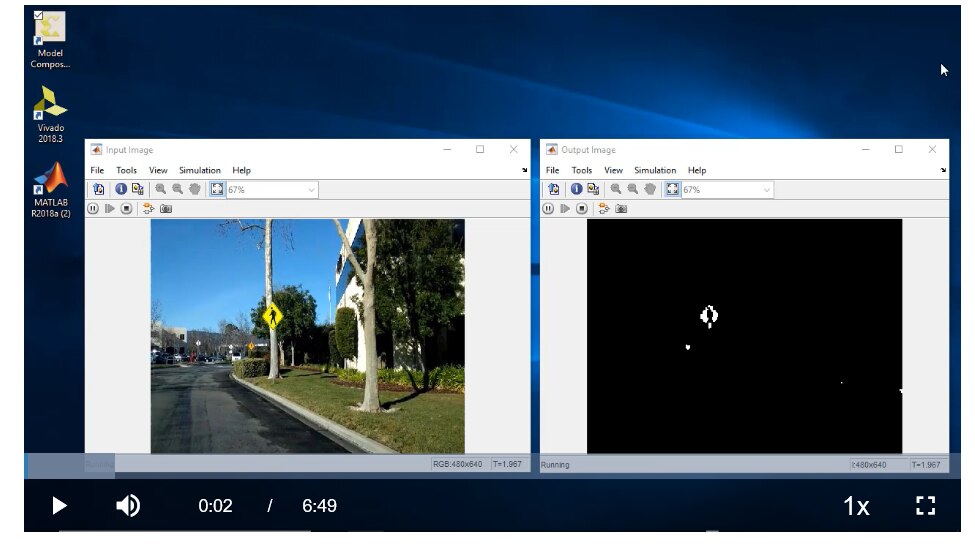Open Help menu in Input Image window
The height and width of the screenshot is (557, 975).
241,170
